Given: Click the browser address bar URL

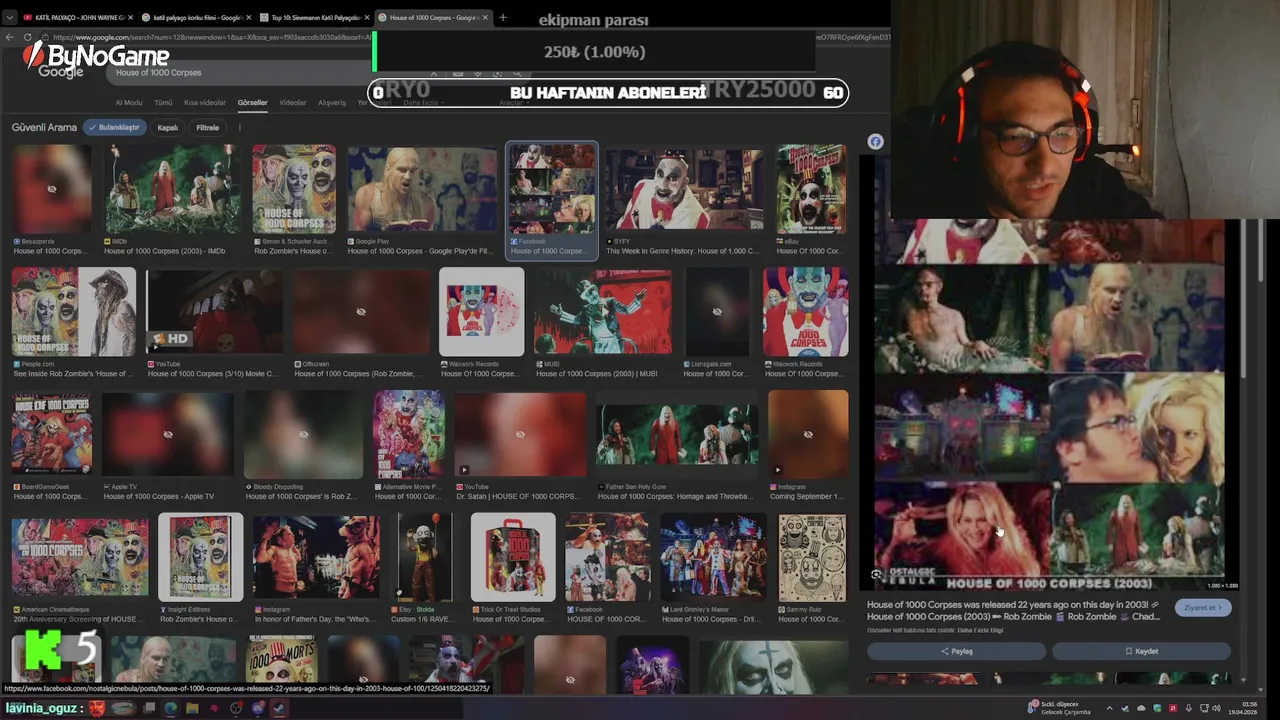Looking at the screenshot, I should [210, 37].
